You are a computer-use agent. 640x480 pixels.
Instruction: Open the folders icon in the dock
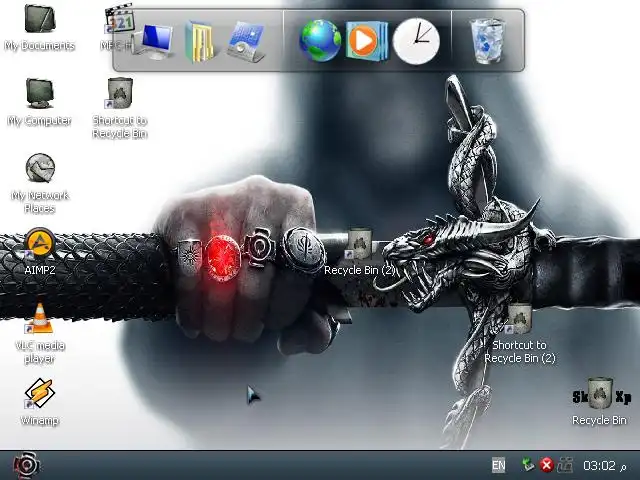pos(200,41)
